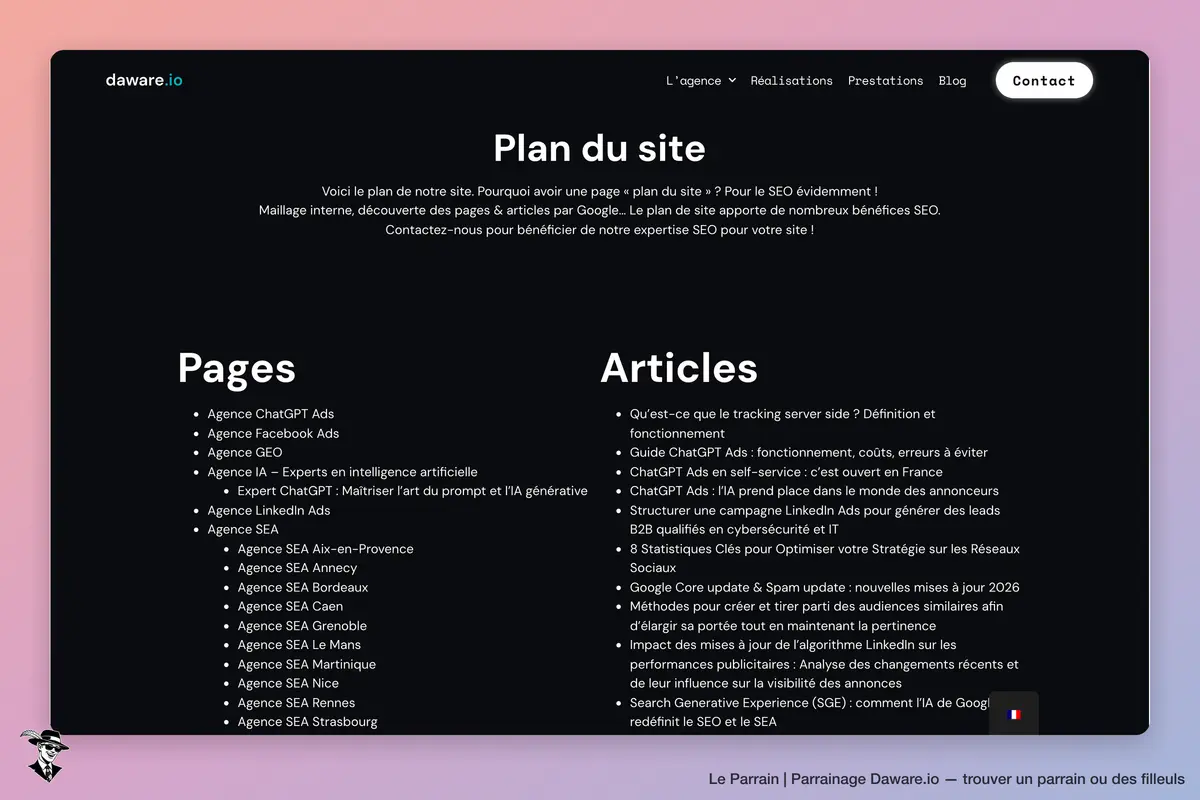The height and width of the screenshot is (800, 1200).
Task: Visit Agence SEA Caen page
Action: coord(290,606)
